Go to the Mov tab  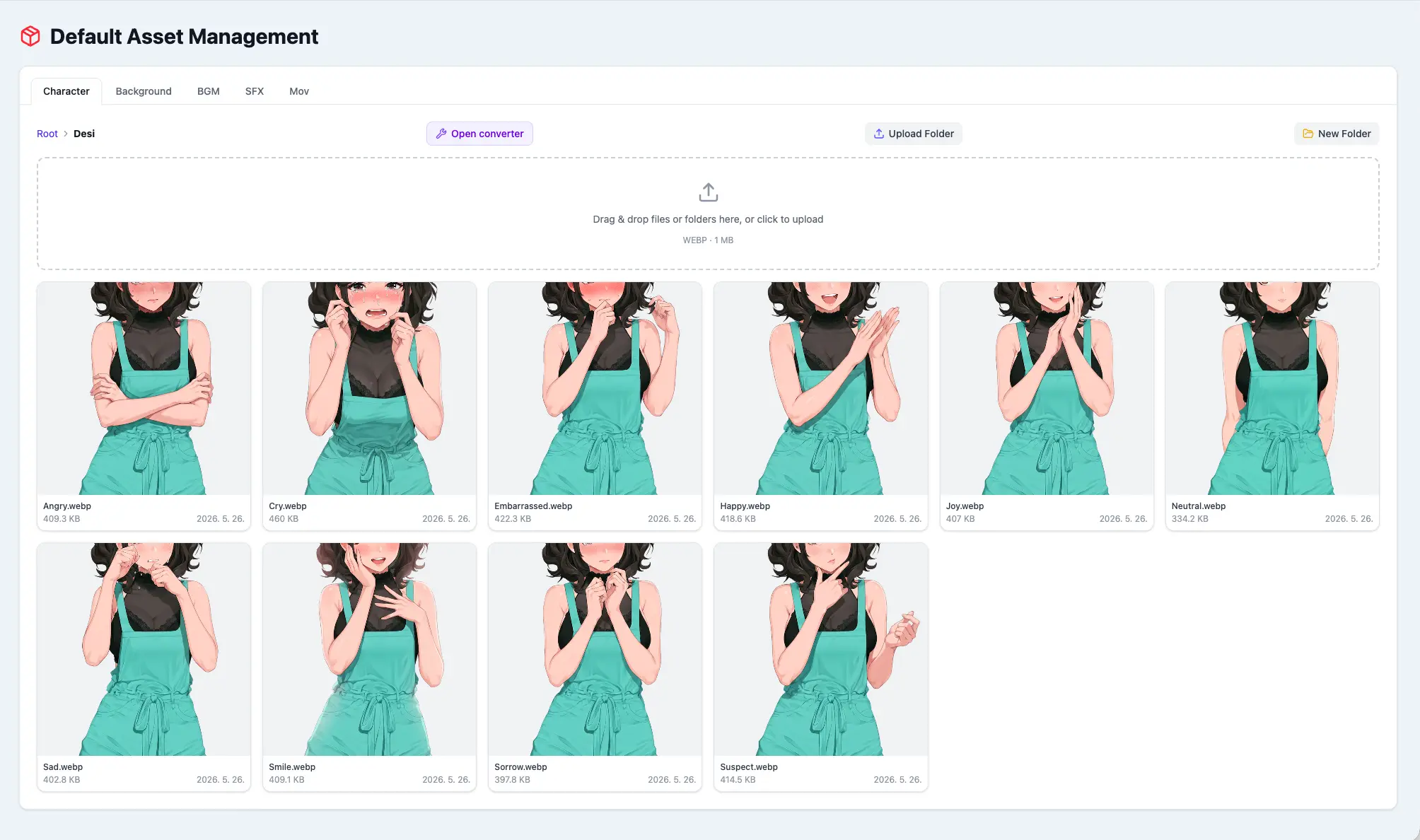click(x=299, y=91)
